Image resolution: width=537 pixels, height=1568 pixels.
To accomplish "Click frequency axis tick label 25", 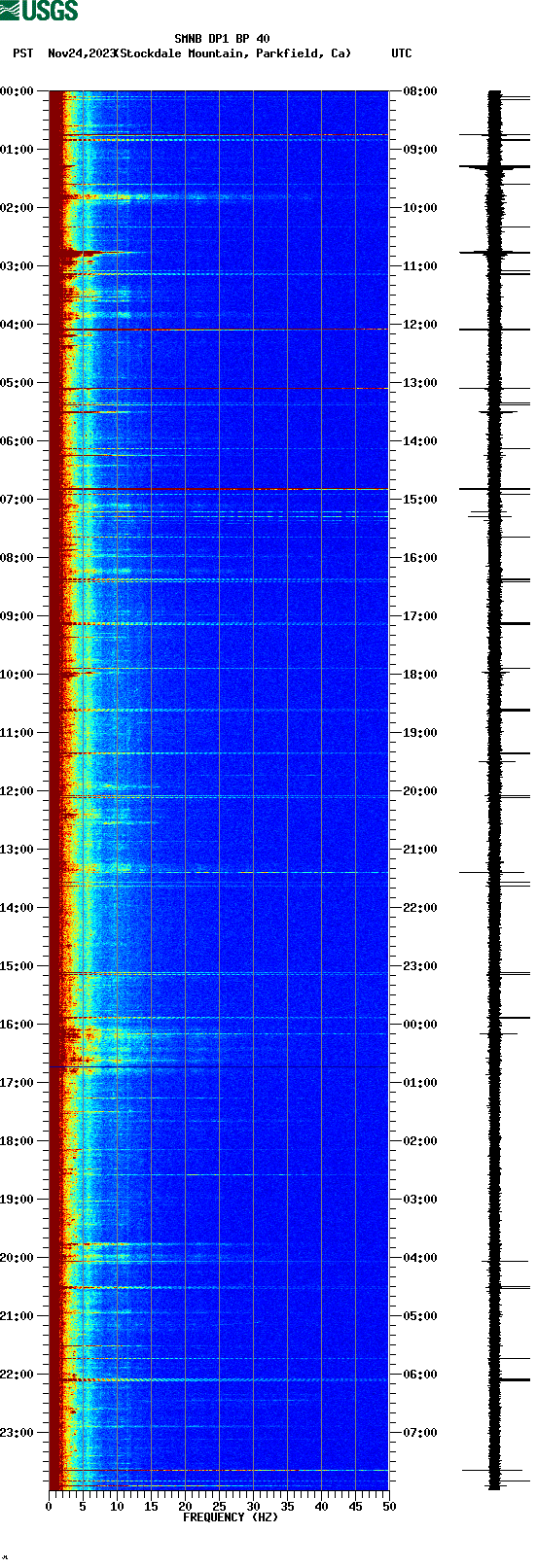I will 219,1507.
